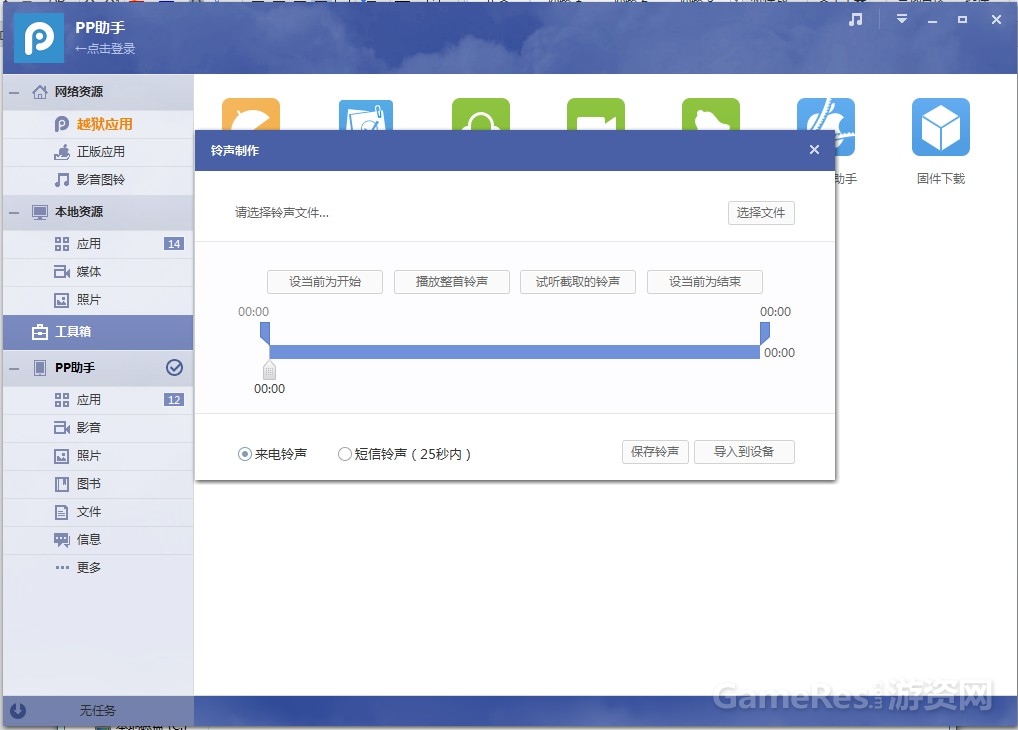Open 图书 in device list
The height and width of the screenshot is (730, 1018).
tap(98, 484)
